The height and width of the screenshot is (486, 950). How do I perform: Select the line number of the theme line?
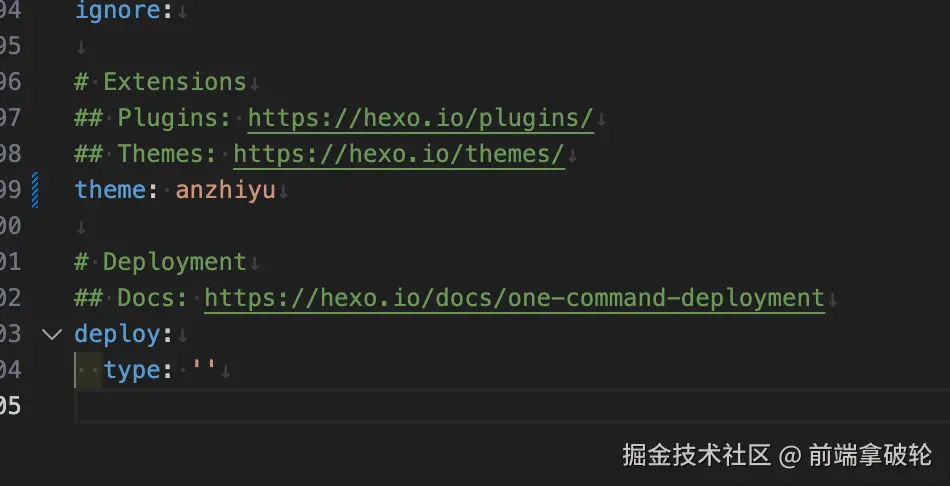[x=10, y=190]
